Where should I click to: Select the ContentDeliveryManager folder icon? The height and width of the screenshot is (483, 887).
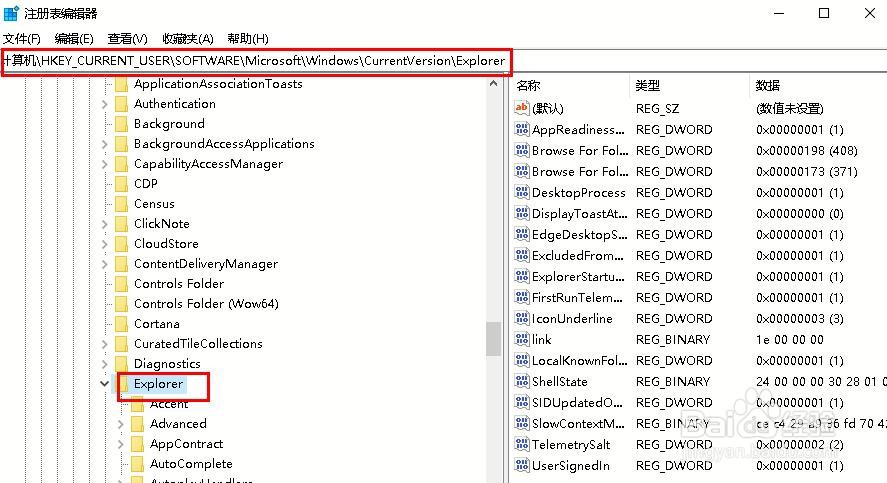point(121,264)
